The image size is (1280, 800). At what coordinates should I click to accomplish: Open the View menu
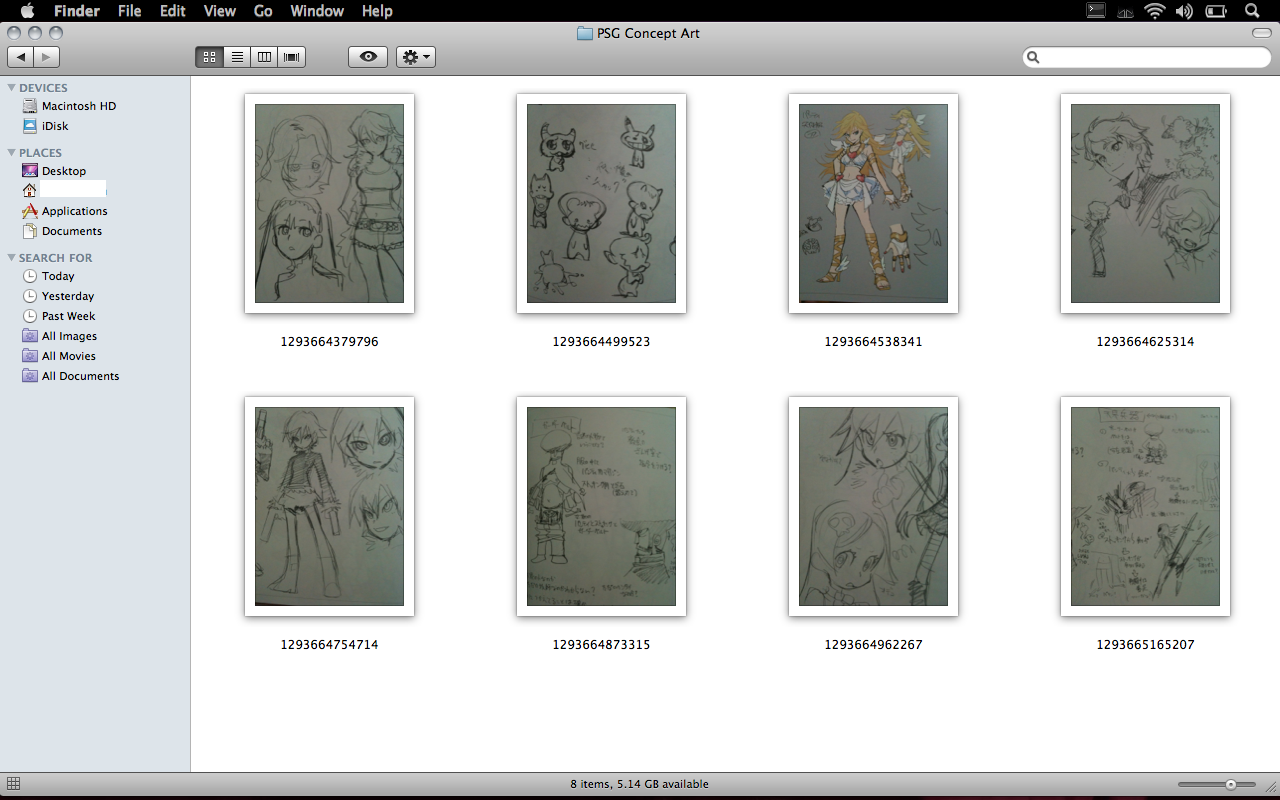coord(219,11)
